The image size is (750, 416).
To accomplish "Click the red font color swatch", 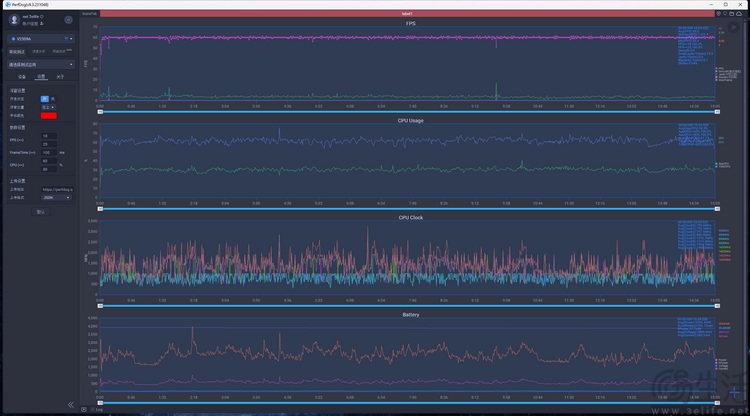I will (x=48, y=116).
